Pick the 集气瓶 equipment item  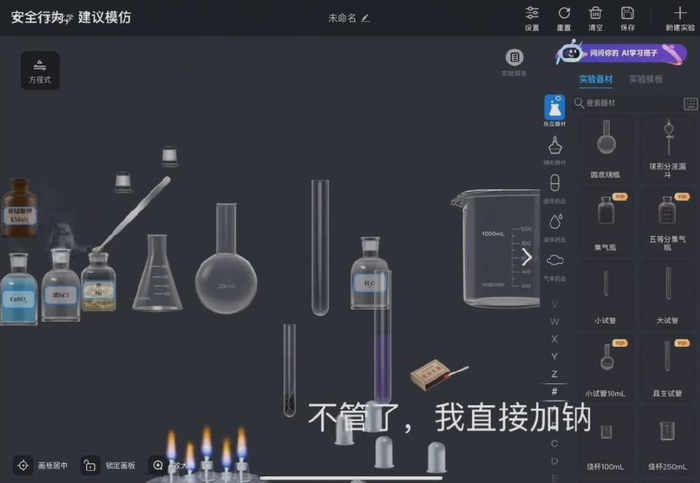pos(605,222)
